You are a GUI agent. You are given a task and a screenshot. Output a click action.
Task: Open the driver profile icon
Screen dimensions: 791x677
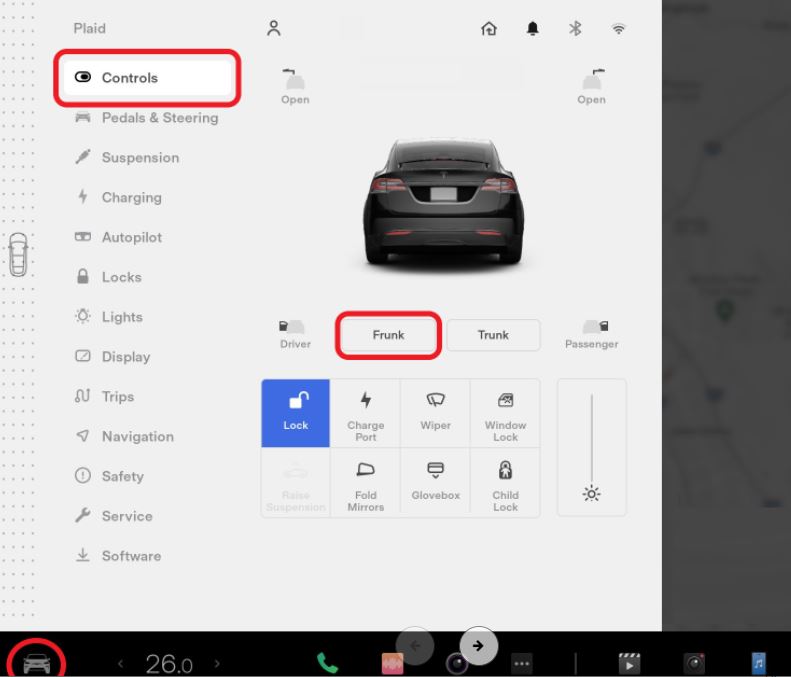(x=273, y=29)
